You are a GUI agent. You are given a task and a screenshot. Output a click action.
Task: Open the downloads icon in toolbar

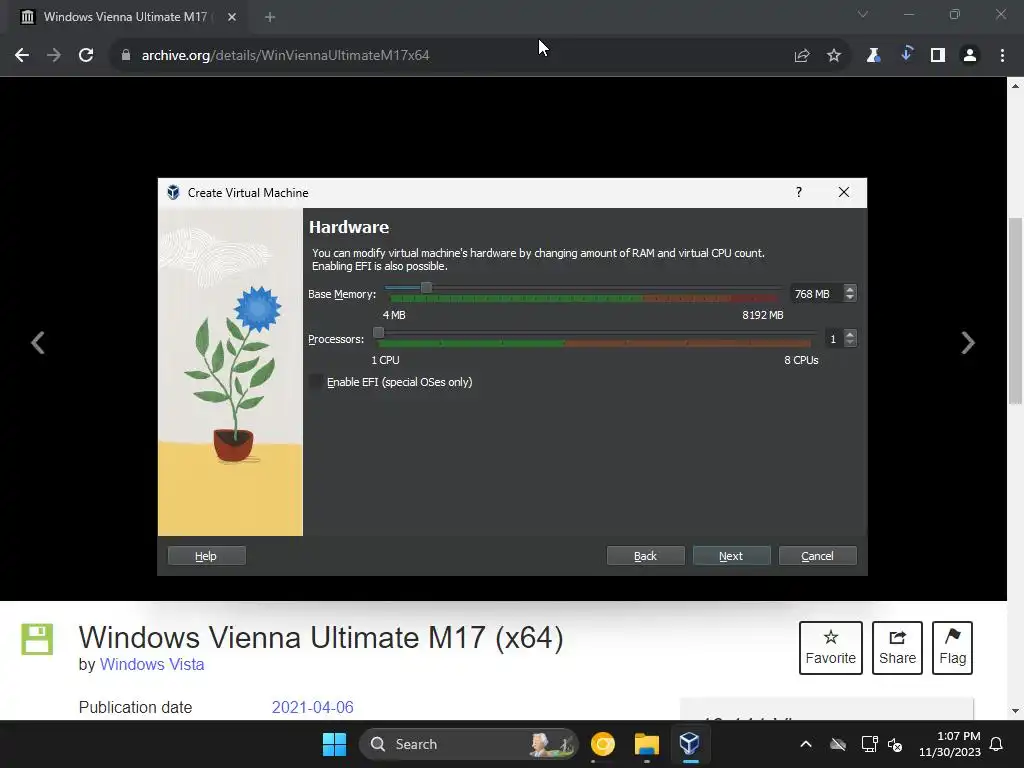pos(906,55)
